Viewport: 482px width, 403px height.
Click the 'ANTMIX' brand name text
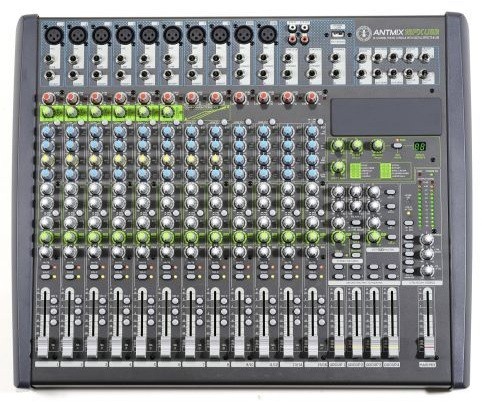pyautogui.click(x=388, y=32)
